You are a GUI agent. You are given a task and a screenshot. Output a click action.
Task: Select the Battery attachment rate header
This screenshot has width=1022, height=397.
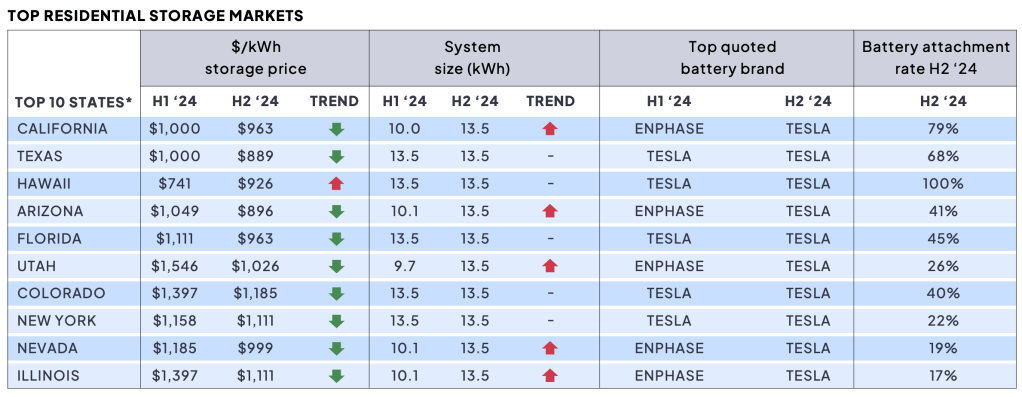[x=935, y=58]
